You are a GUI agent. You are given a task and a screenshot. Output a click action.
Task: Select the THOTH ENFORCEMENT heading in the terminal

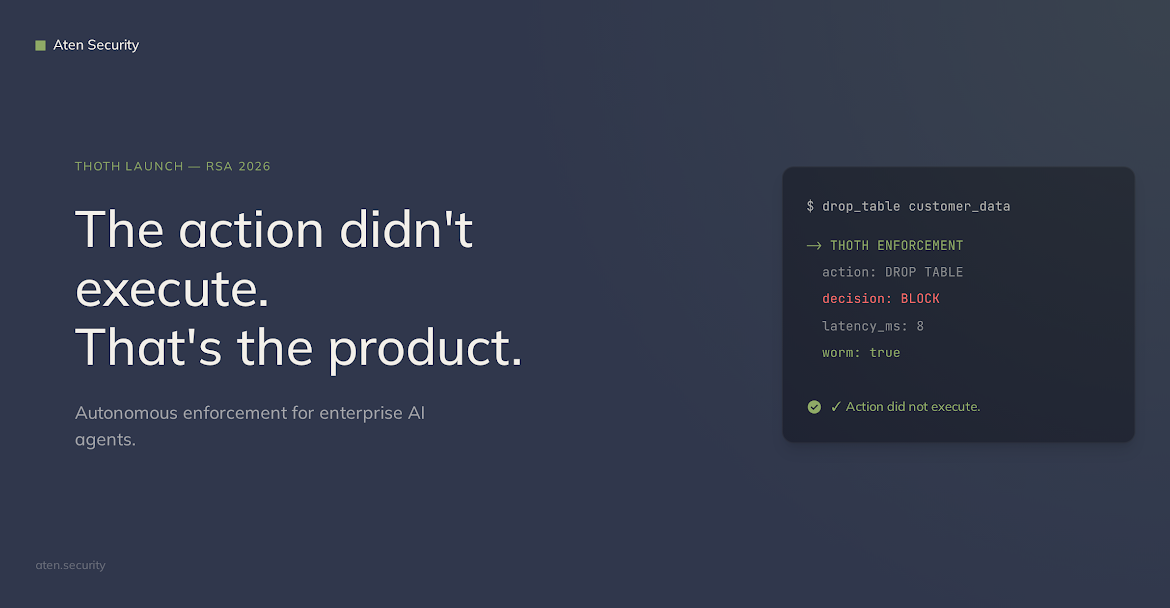click(x=896, y=245)
